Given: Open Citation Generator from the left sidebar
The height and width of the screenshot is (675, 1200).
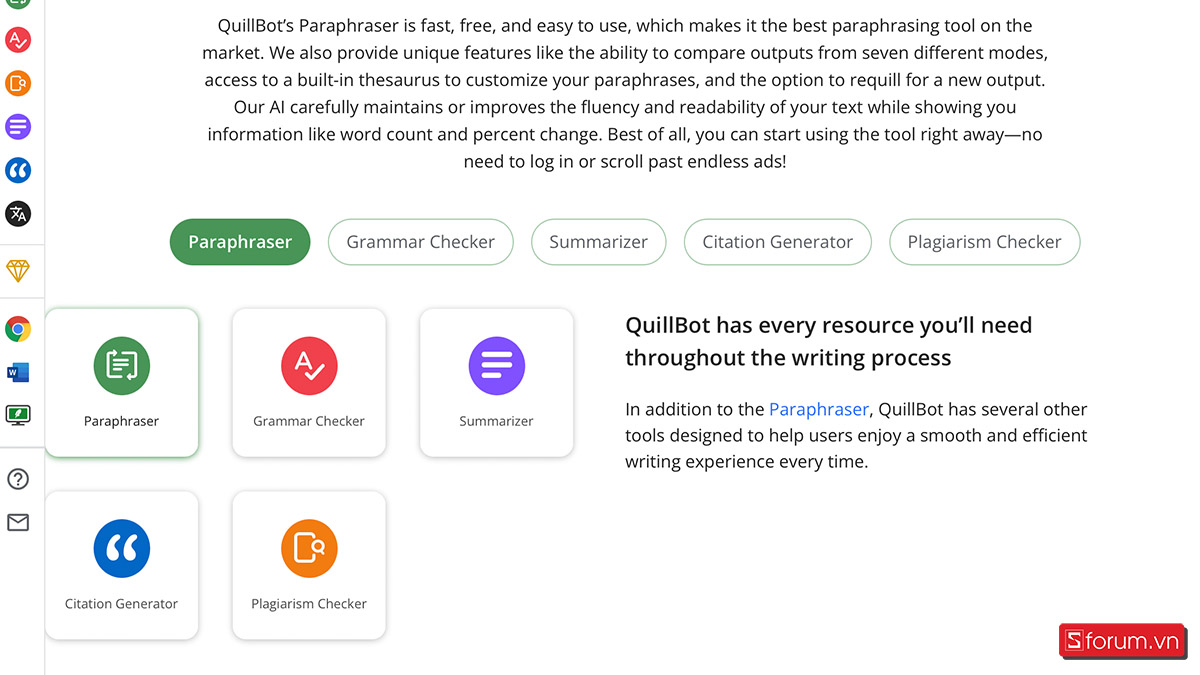Looking at the screenshot, I should pyautogui.click(x=18, y=170).
